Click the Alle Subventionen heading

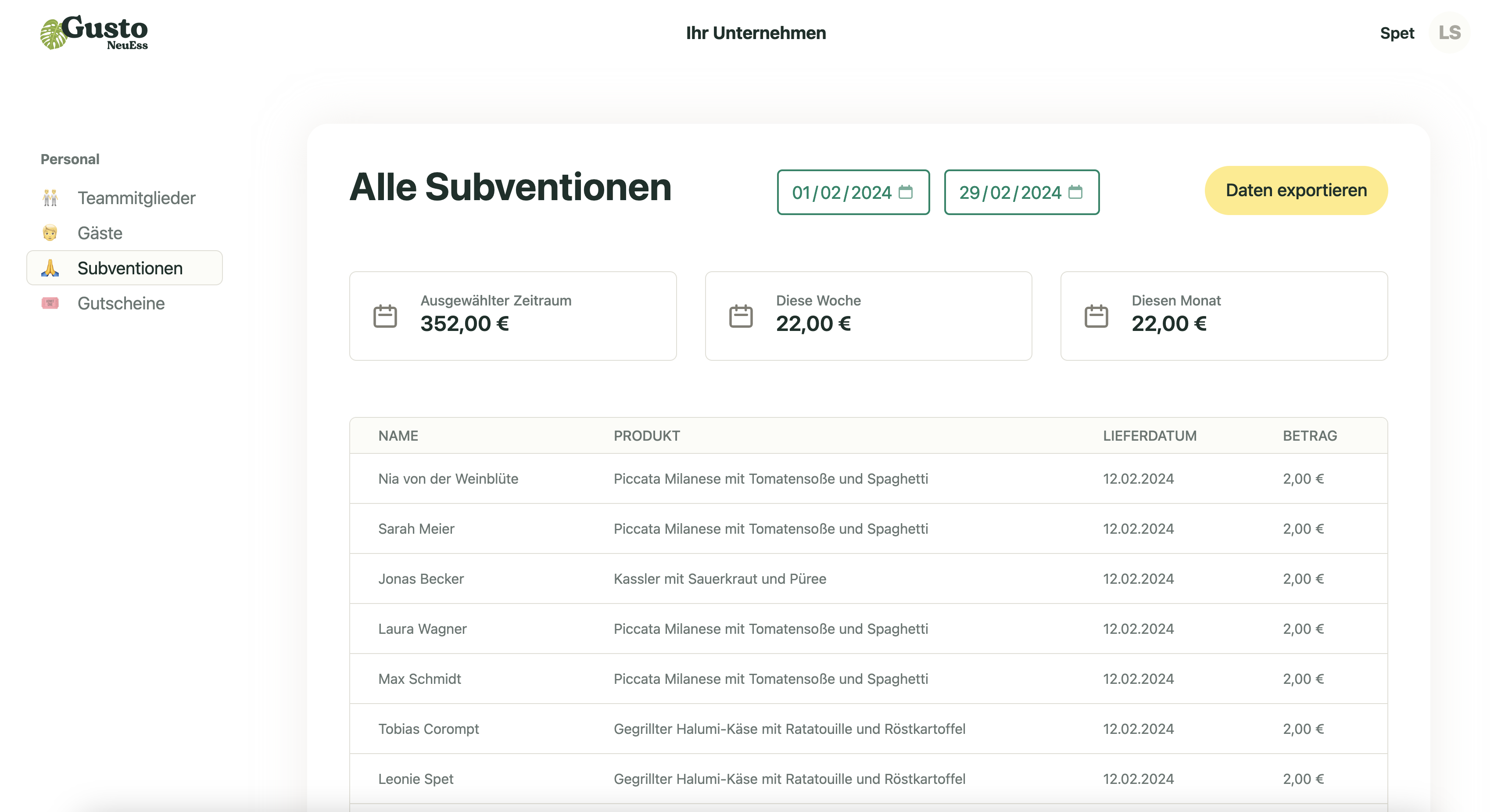point(510,187)
